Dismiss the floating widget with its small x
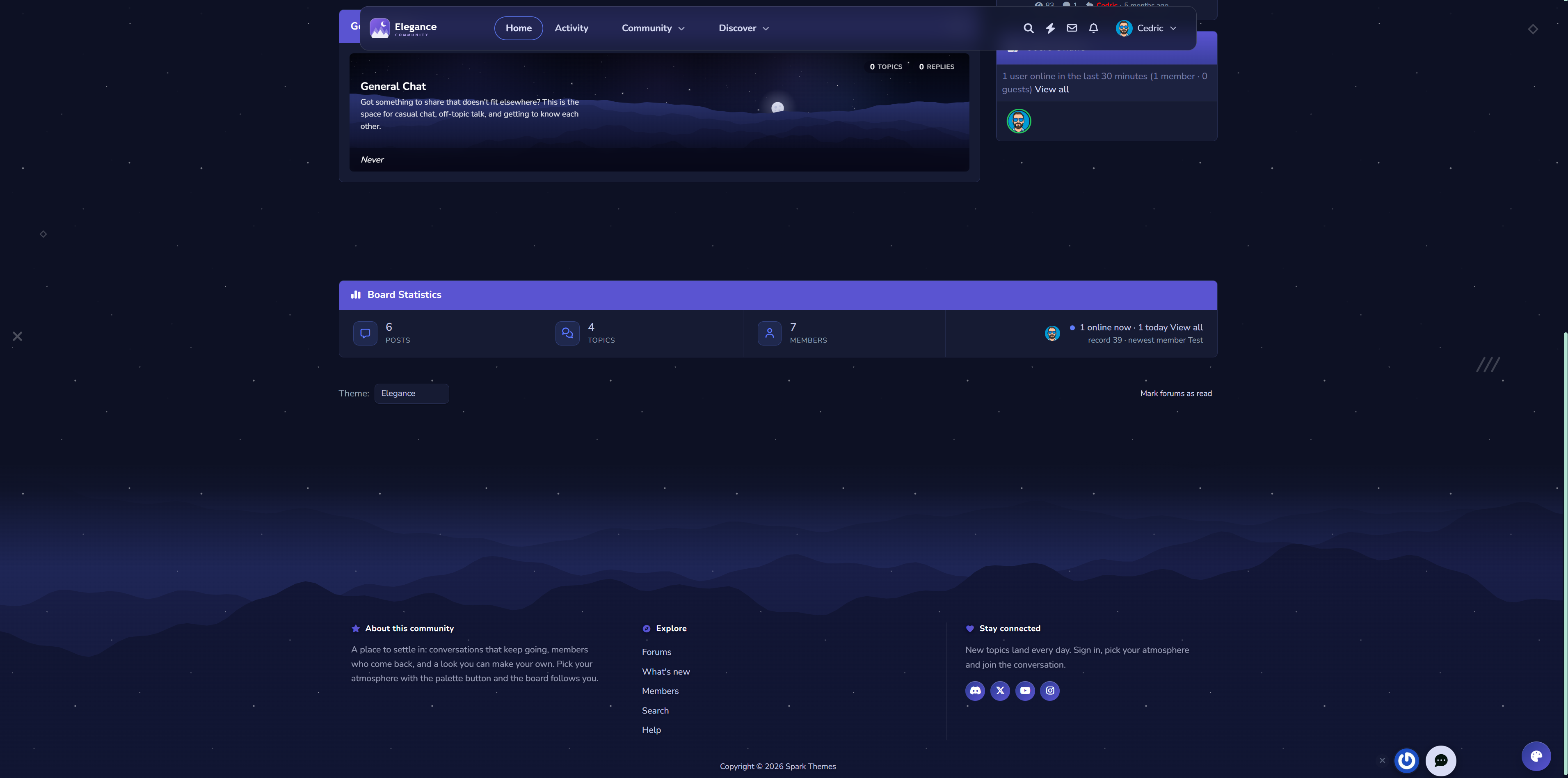The image size is (1568, 778). 1382,760
